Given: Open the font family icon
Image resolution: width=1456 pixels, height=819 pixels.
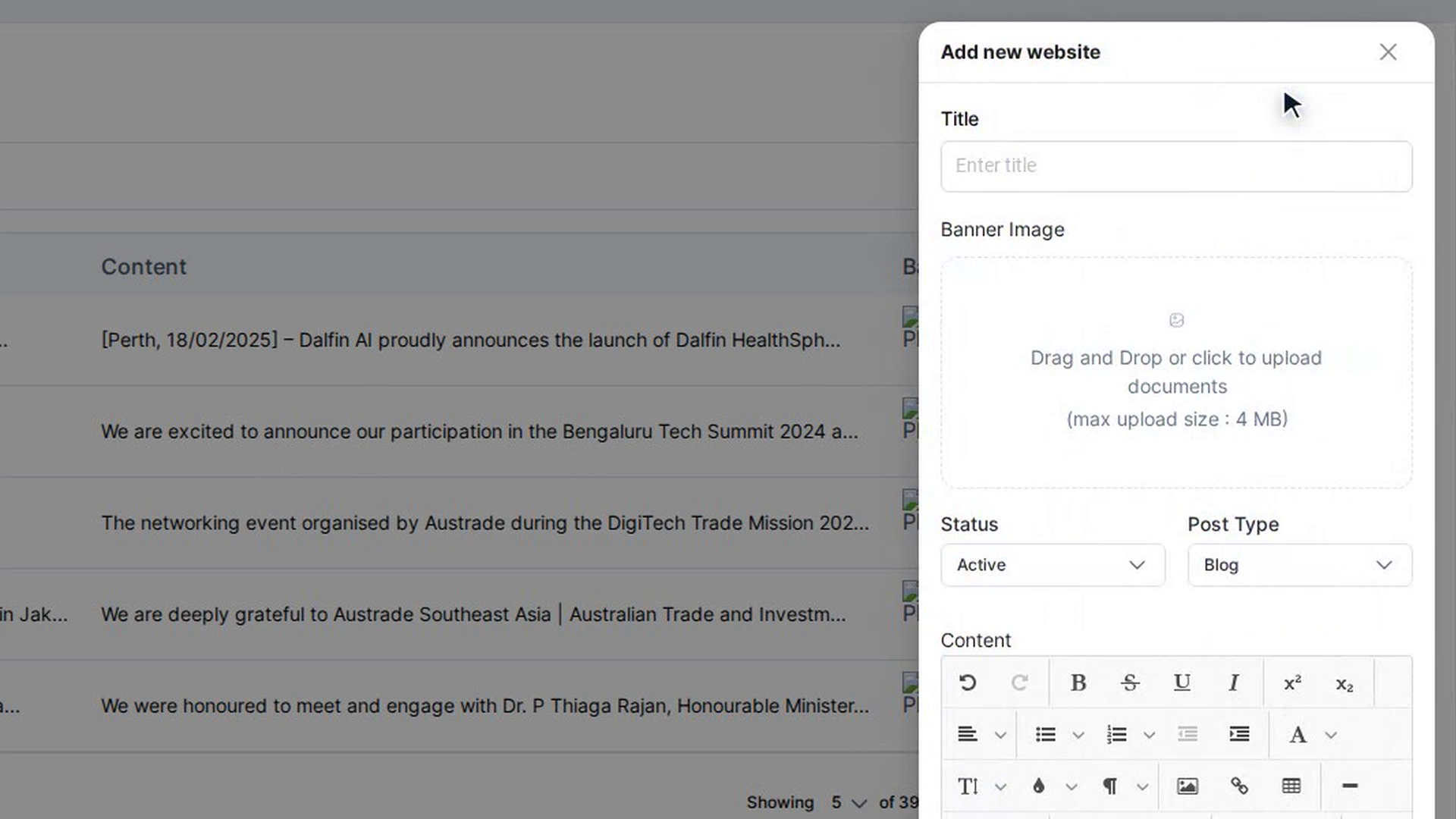Looking at the screenshot, I should tap(1298, 734).
